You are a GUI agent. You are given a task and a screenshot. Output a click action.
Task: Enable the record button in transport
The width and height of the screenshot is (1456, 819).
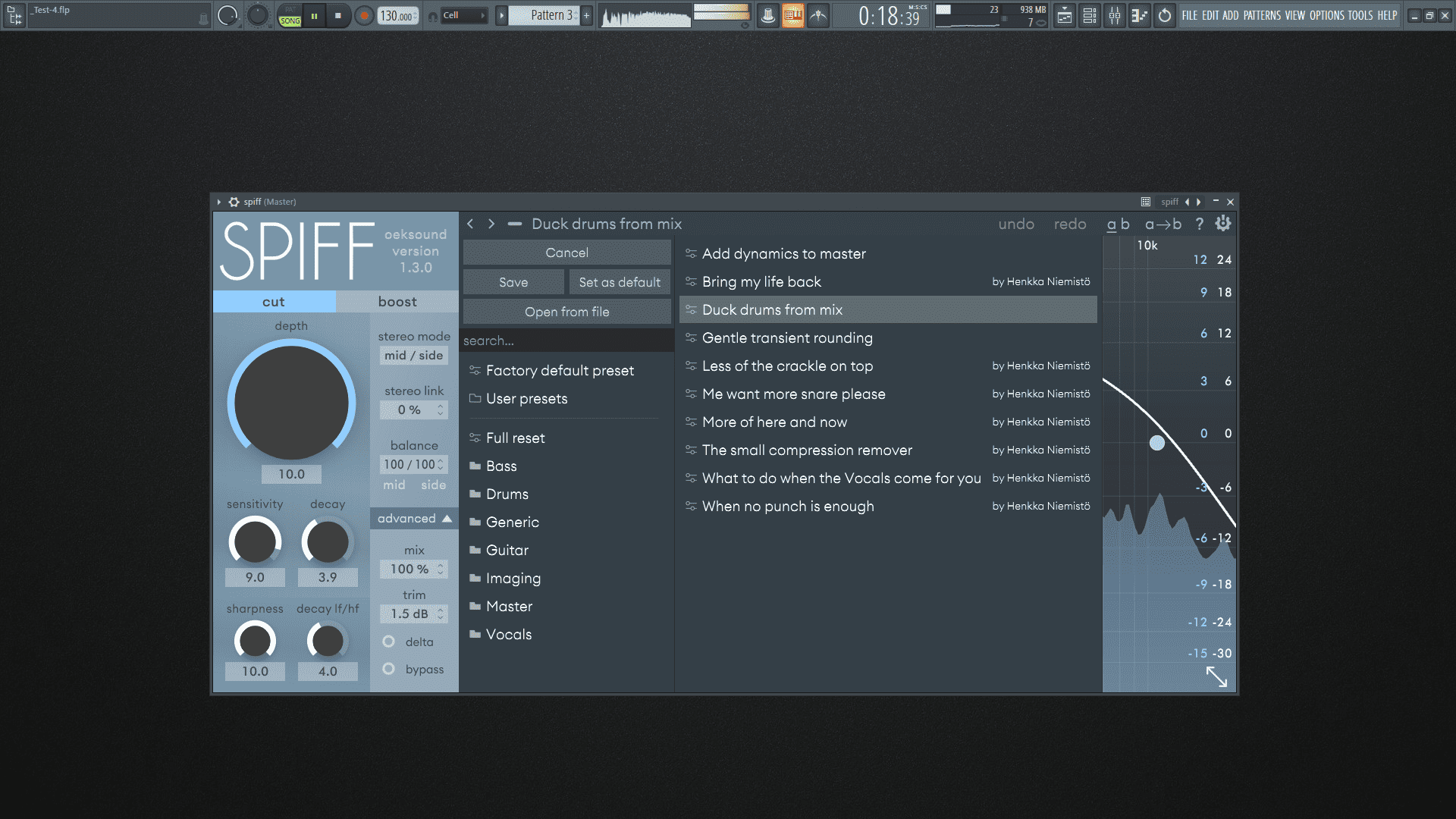[x=365, y=15]
